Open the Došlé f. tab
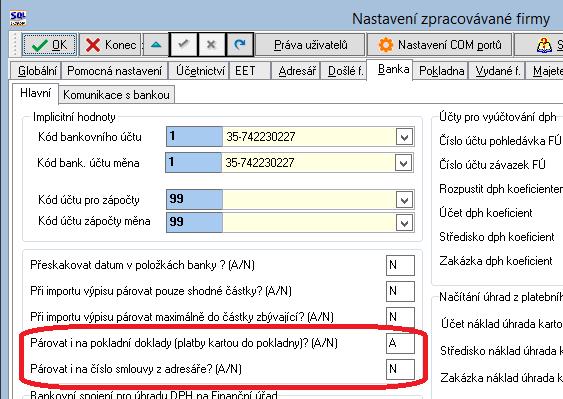The height and width of the screenshot is (399, 563). (345, 71)
